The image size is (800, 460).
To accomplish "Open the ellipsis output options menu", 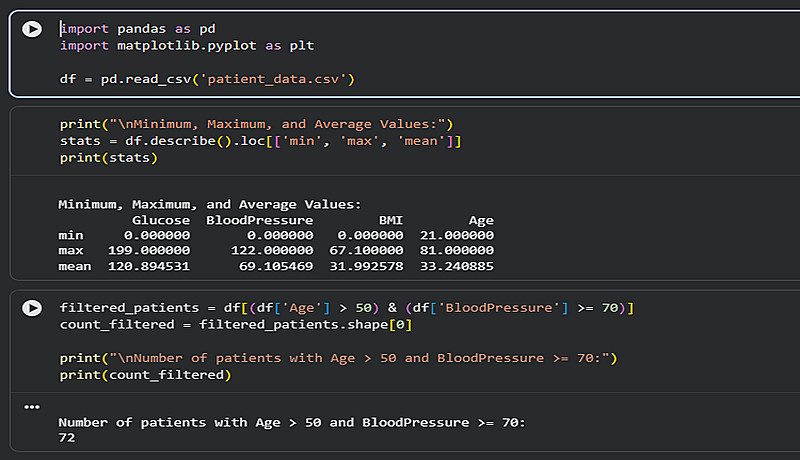I will click(32, 407).
